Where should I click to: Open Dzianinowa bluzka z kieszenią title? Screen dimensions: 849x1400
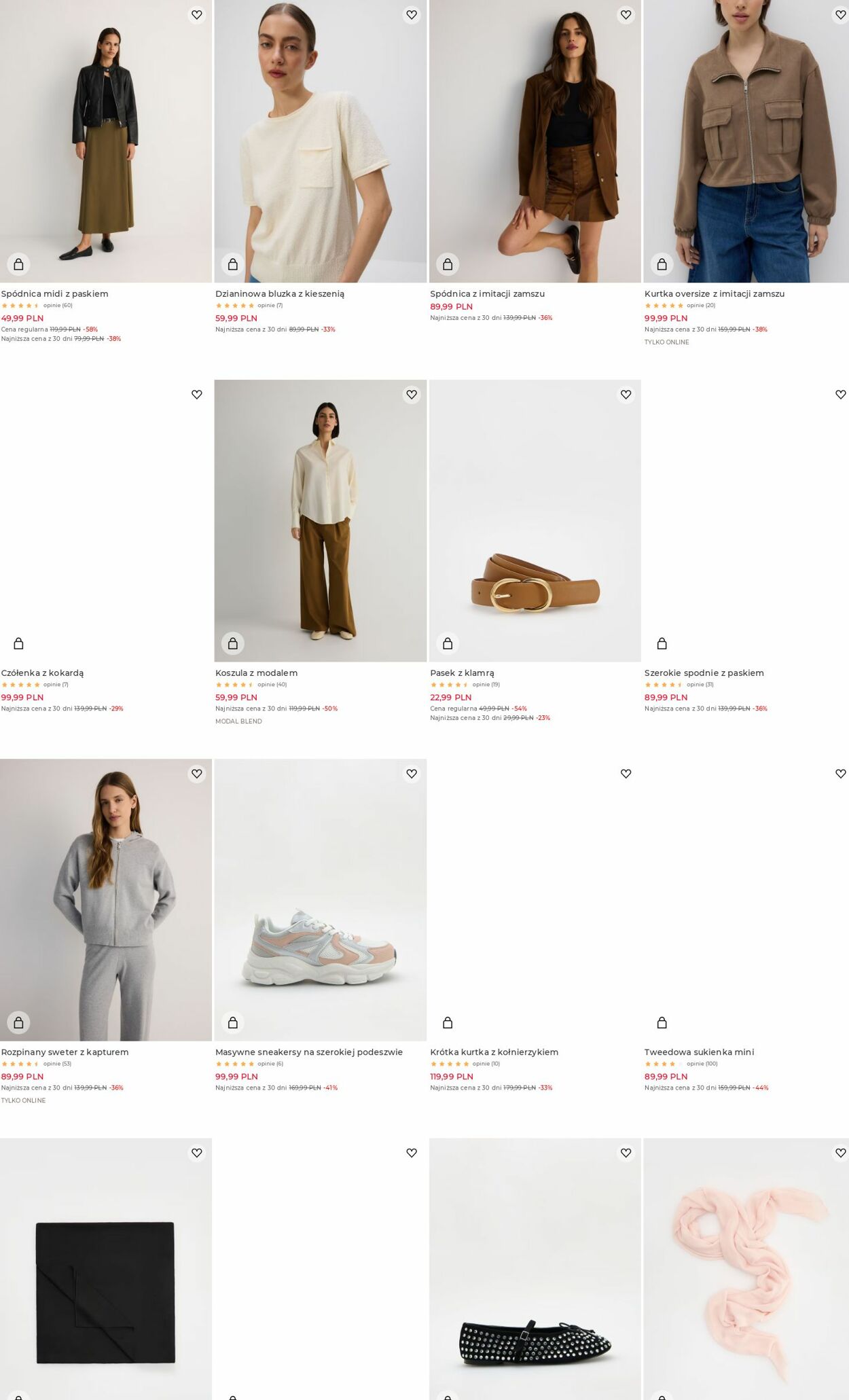tap(280, 294)
